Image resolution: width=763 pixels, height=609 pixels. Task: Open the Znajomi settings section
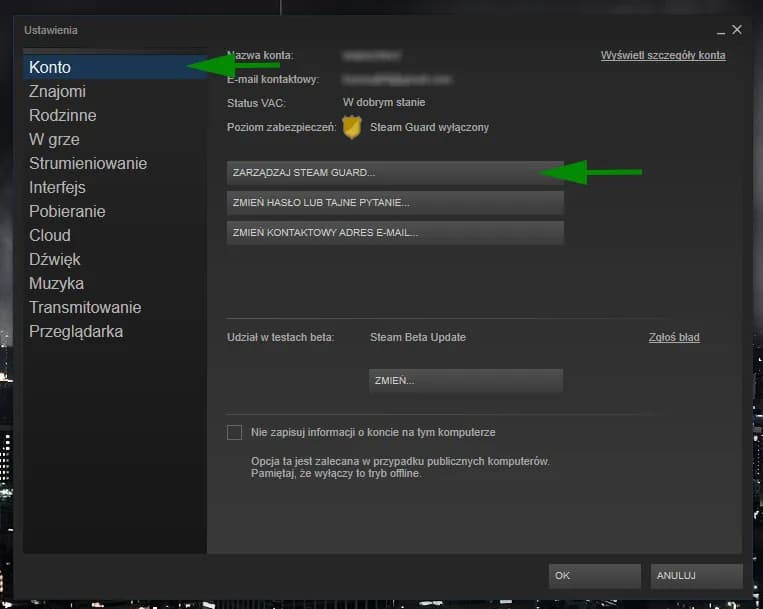coord(57,91)
